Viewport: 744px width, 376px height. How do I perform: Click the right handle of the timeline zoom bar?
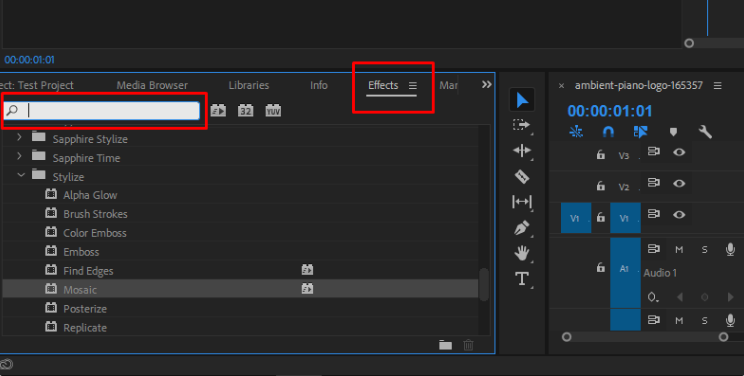723,337
